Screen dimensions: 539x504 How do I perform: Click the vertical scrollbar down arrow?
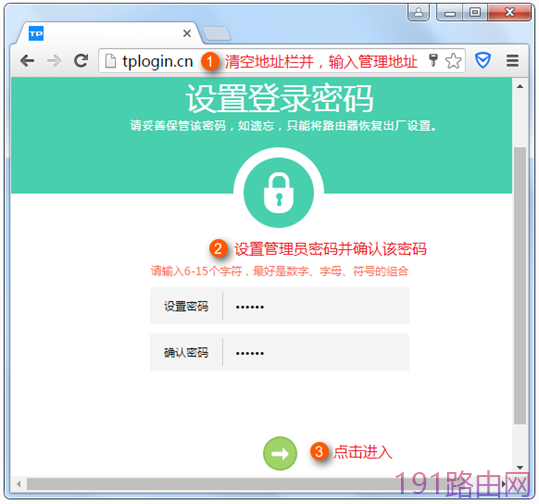520,468
